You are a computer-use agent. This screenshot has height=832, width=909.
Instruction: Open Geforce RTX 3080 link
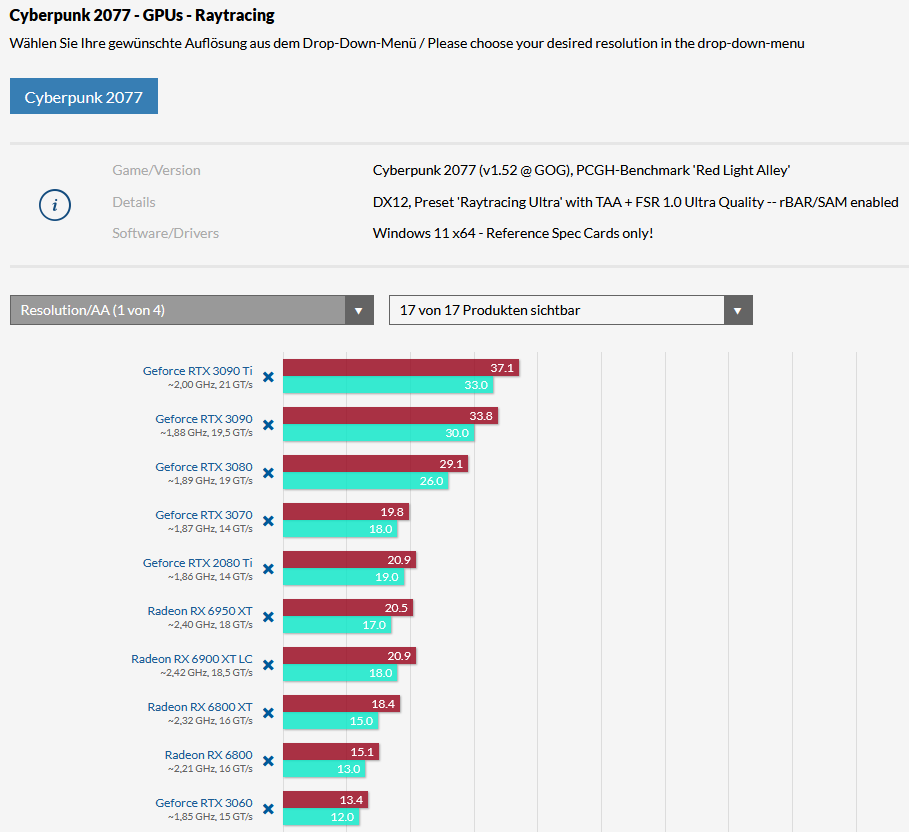[x=204, y=467]
